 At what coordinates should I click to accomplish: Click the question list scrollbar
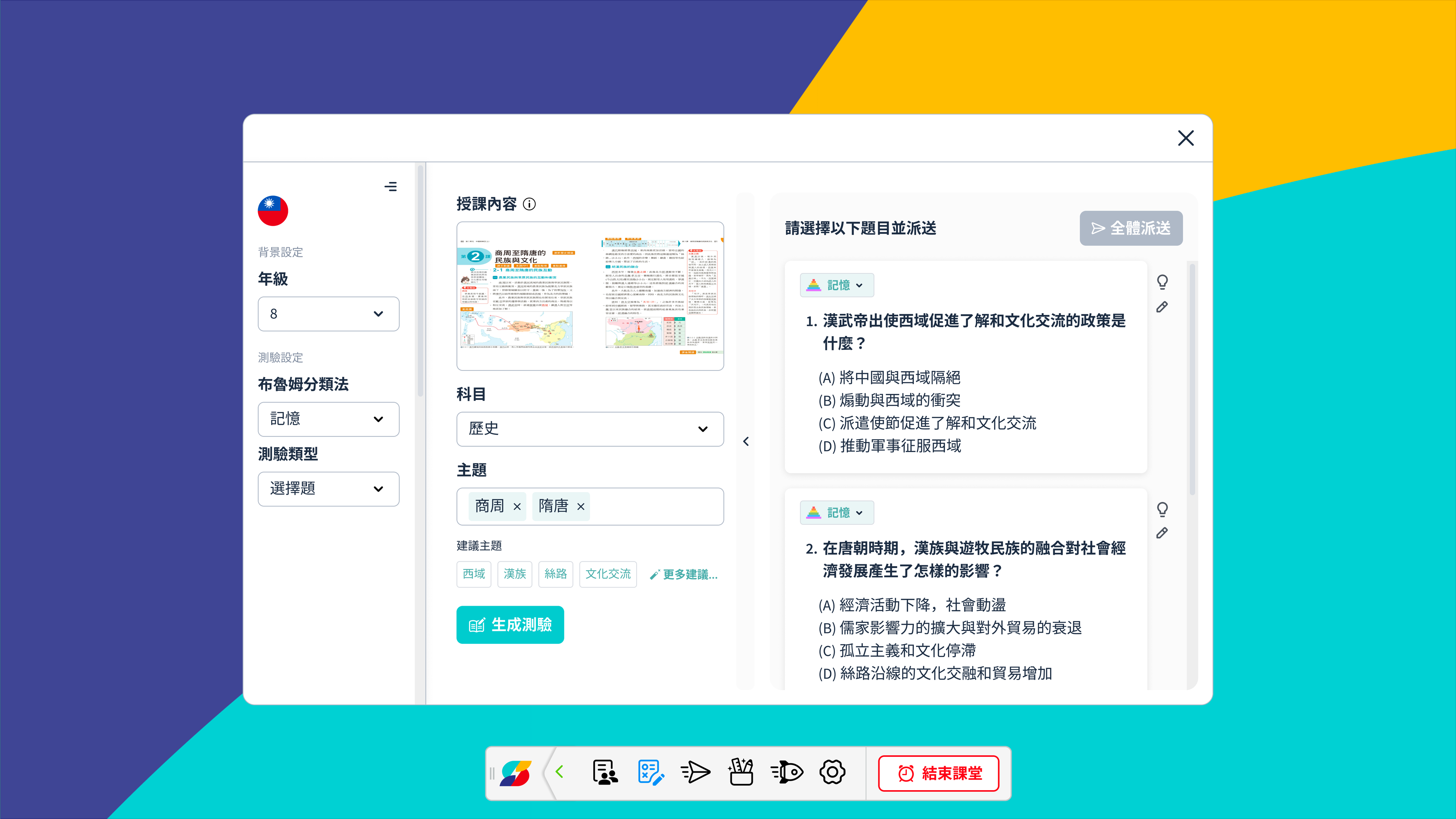(x=1192, y=380)
